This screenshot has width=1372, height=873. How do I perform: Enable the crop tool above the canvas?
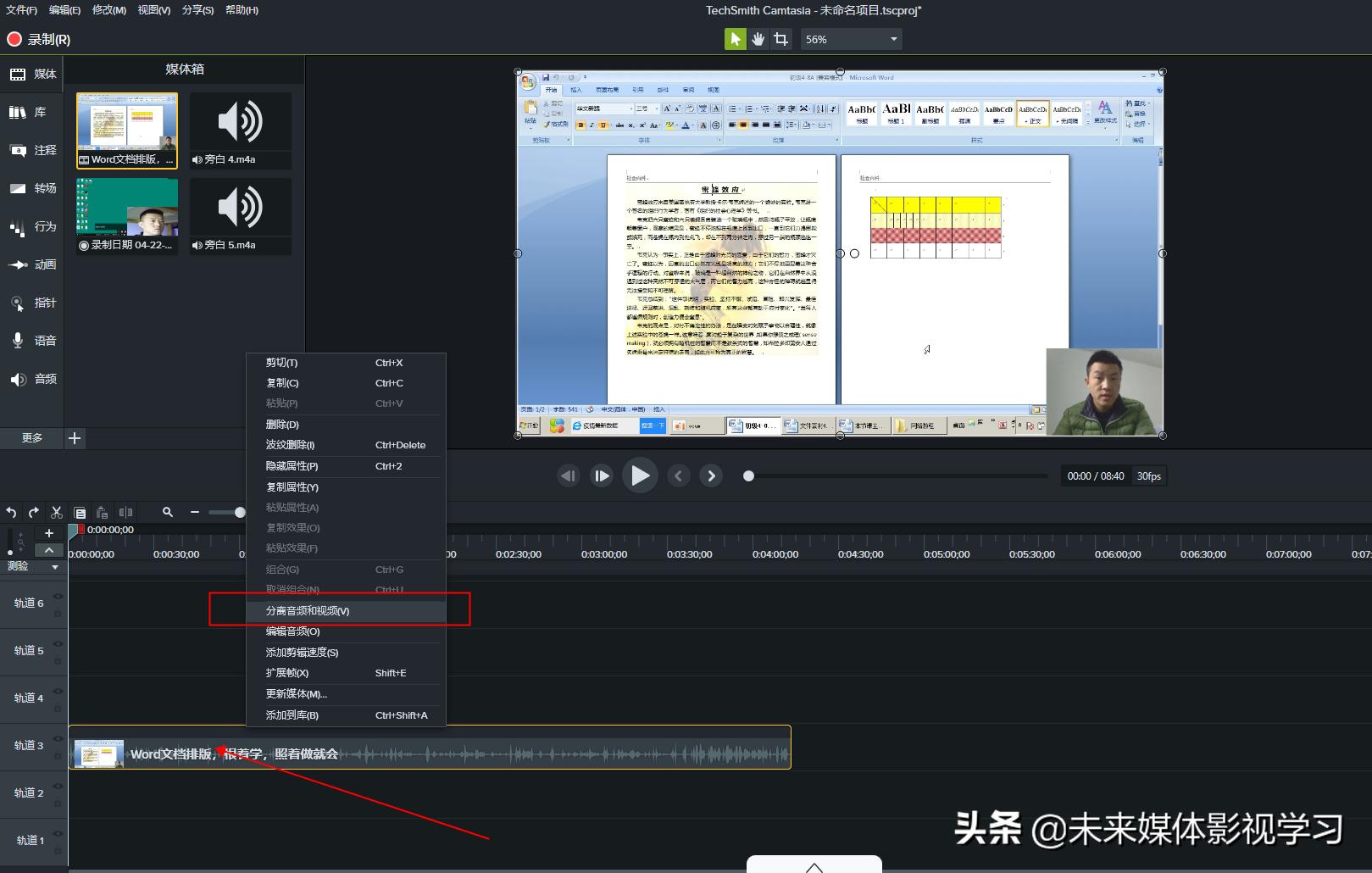click(780, 38)
